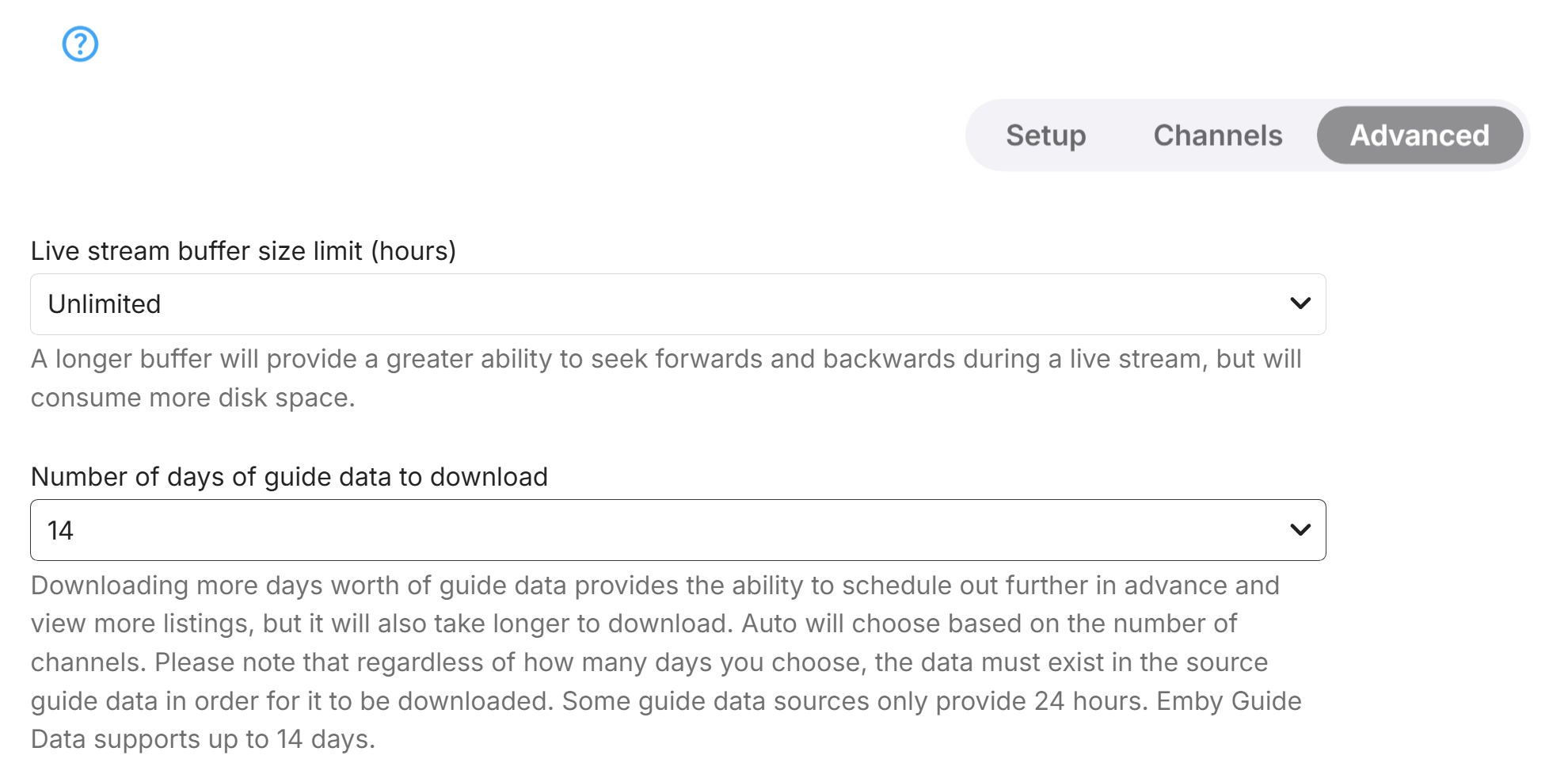Click the 'view more listings' description line
This screenshot has width=1568, height=782.
[143, 624]
